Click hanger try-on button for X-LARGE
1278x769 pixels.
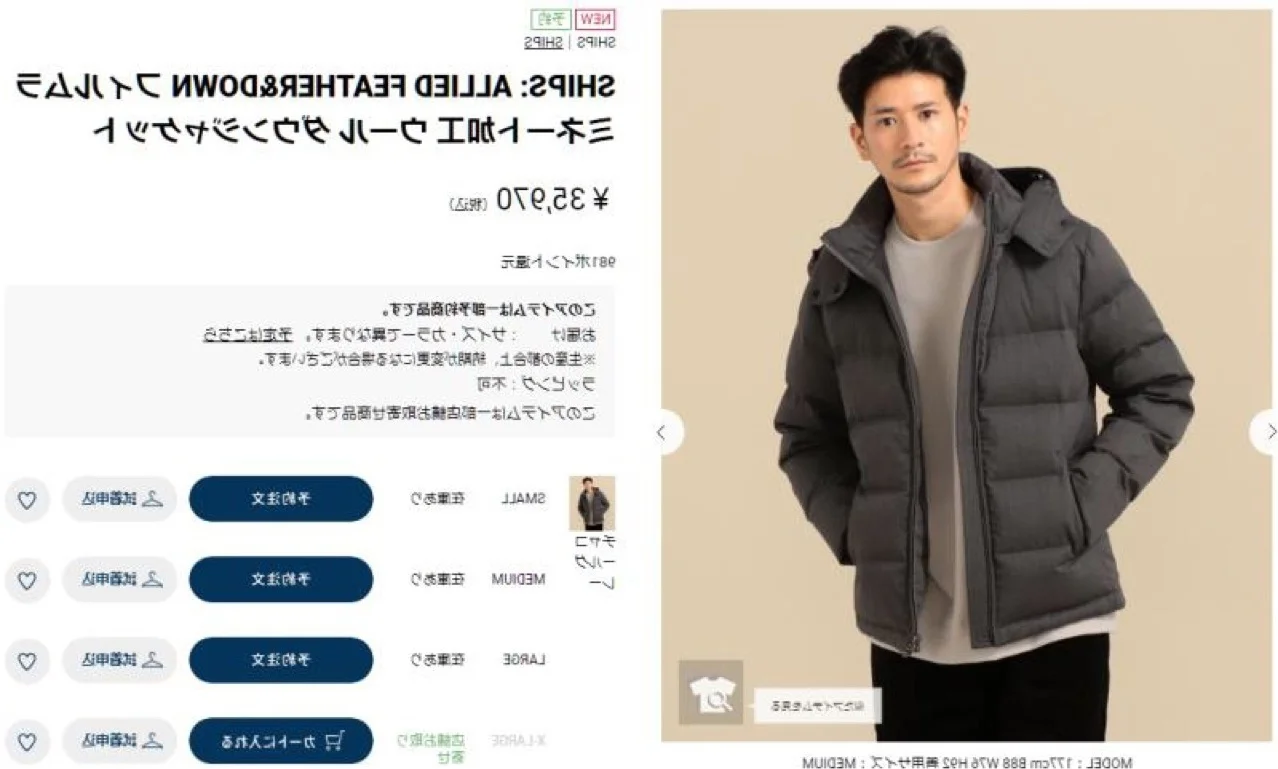120,742
